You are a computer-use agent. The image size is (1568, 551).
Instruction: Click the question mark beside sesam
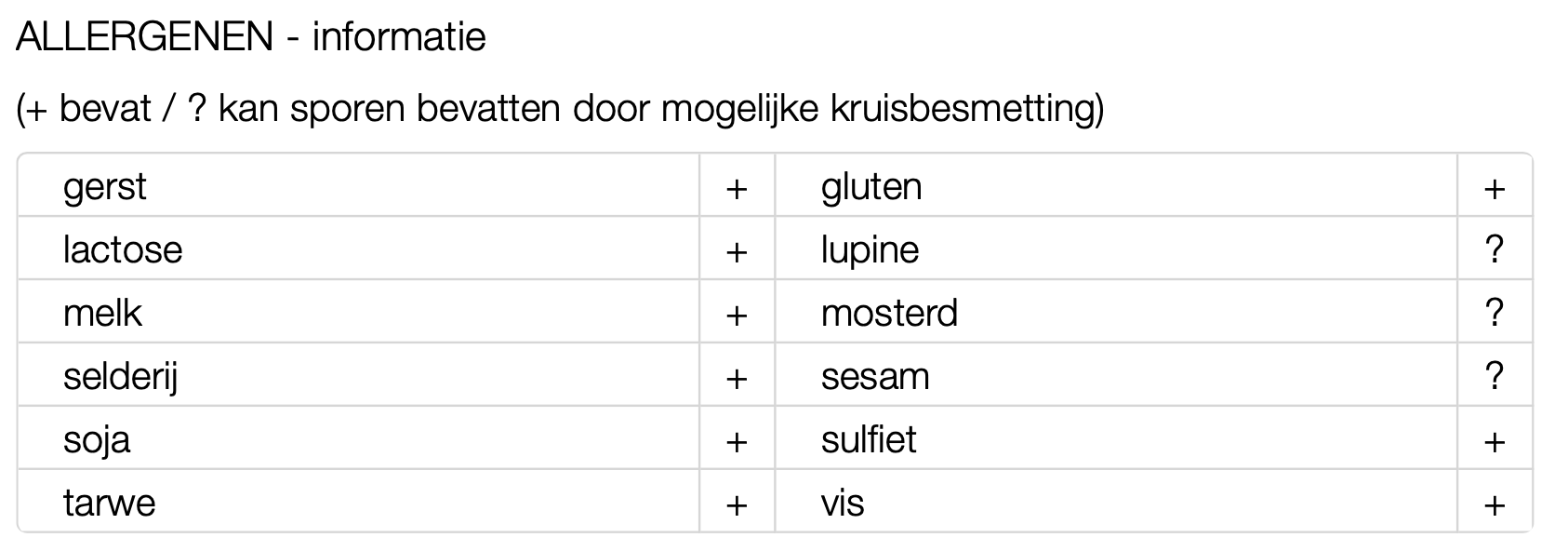(1495, 376)
